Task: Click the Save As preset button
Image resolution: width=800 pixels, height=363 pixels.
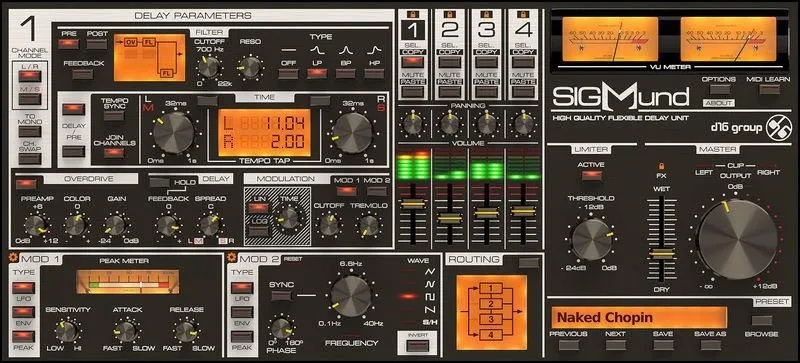Action: (710, 345)
